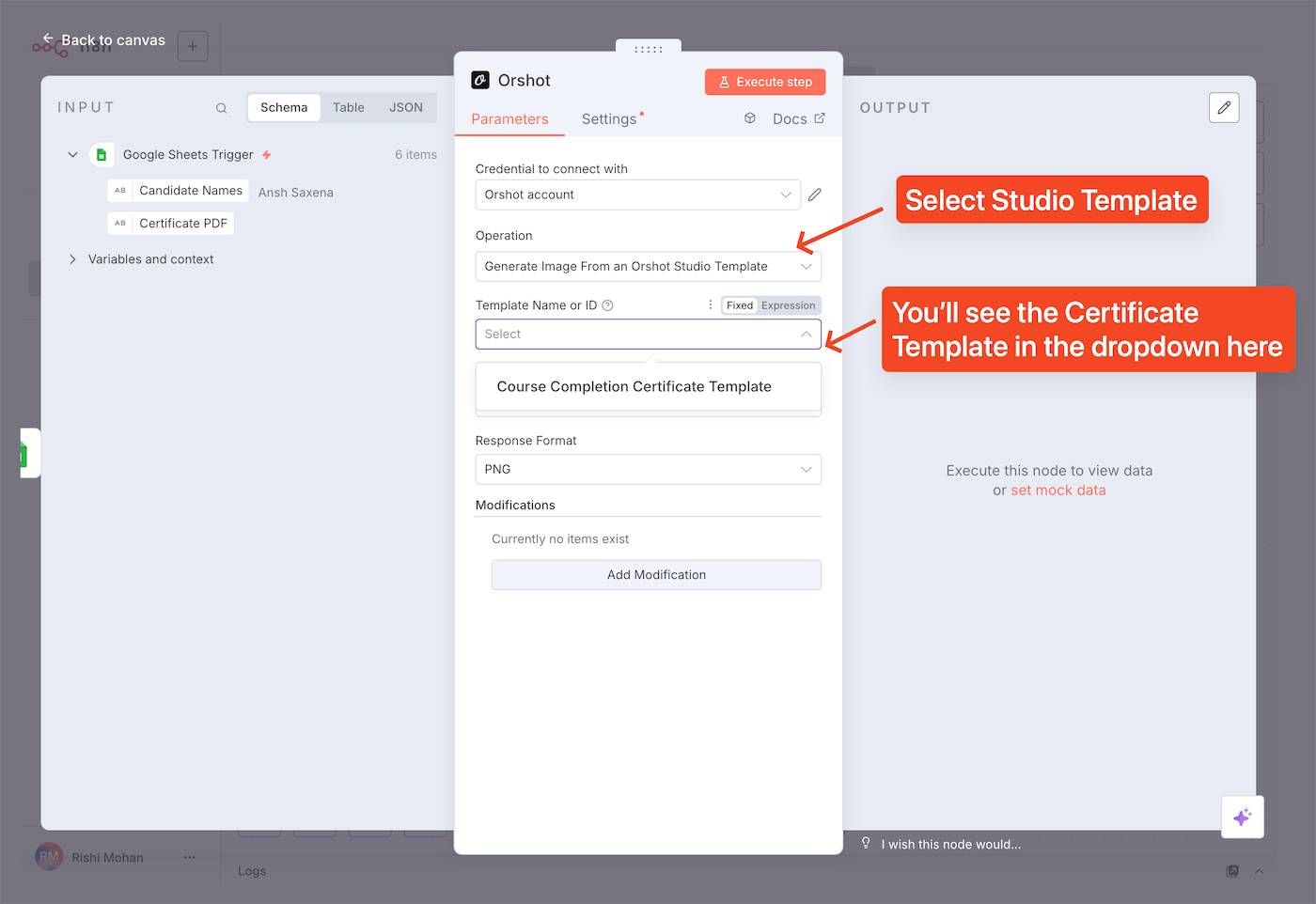The height and width of the screenshot is (904, 1316).
Task: Collapse the Google Sheets Trigger tree
Action: pos(72,155)
